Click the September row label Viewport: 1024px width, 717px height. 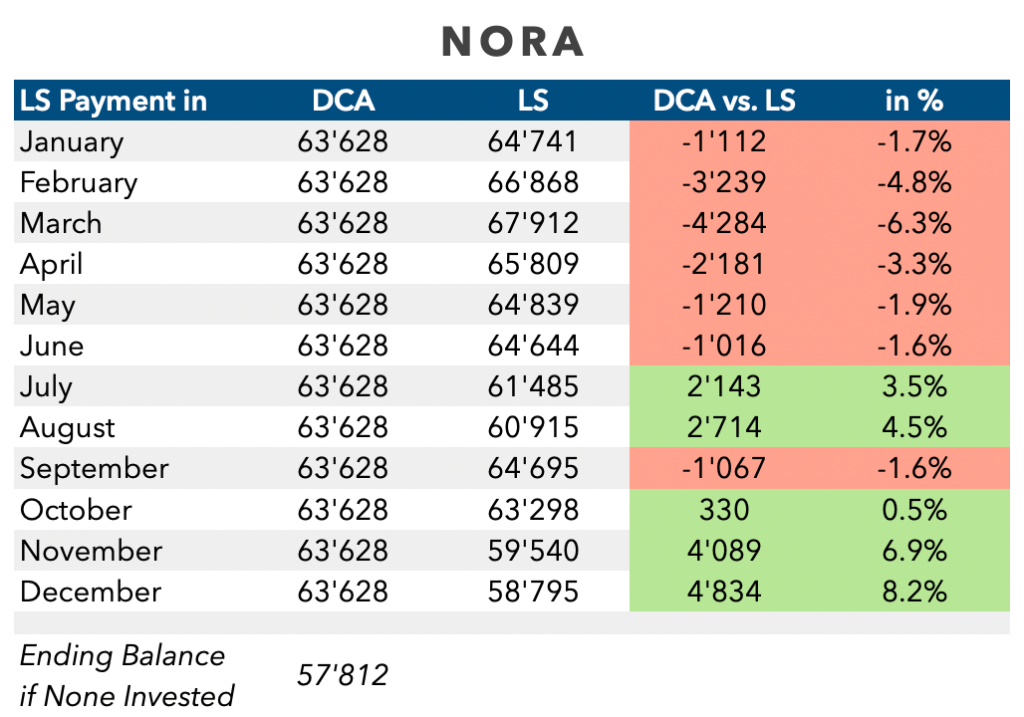94,469
